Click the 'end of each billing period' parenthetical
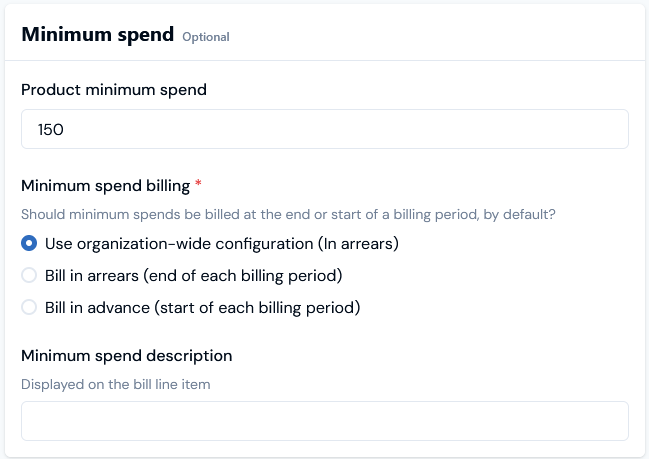The image size is (649, 459). pyautogui.click(x=243, y=276)
